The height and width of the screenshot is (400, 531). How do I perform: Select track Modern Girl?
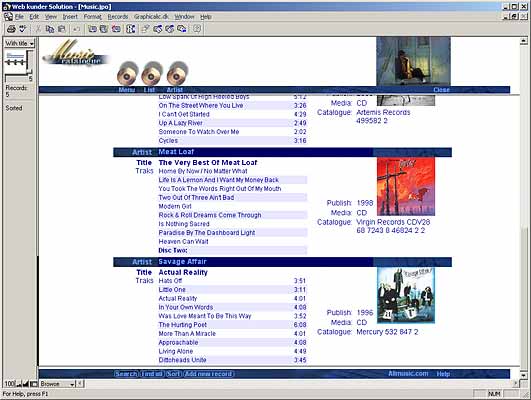tap(175, 206)
